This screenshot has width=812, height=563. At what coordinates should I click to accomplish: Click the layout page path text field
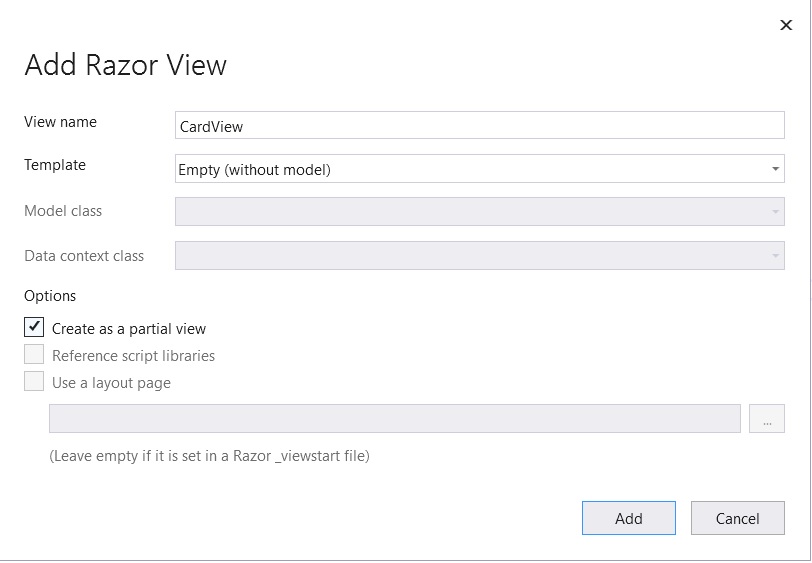coord(395,418)
